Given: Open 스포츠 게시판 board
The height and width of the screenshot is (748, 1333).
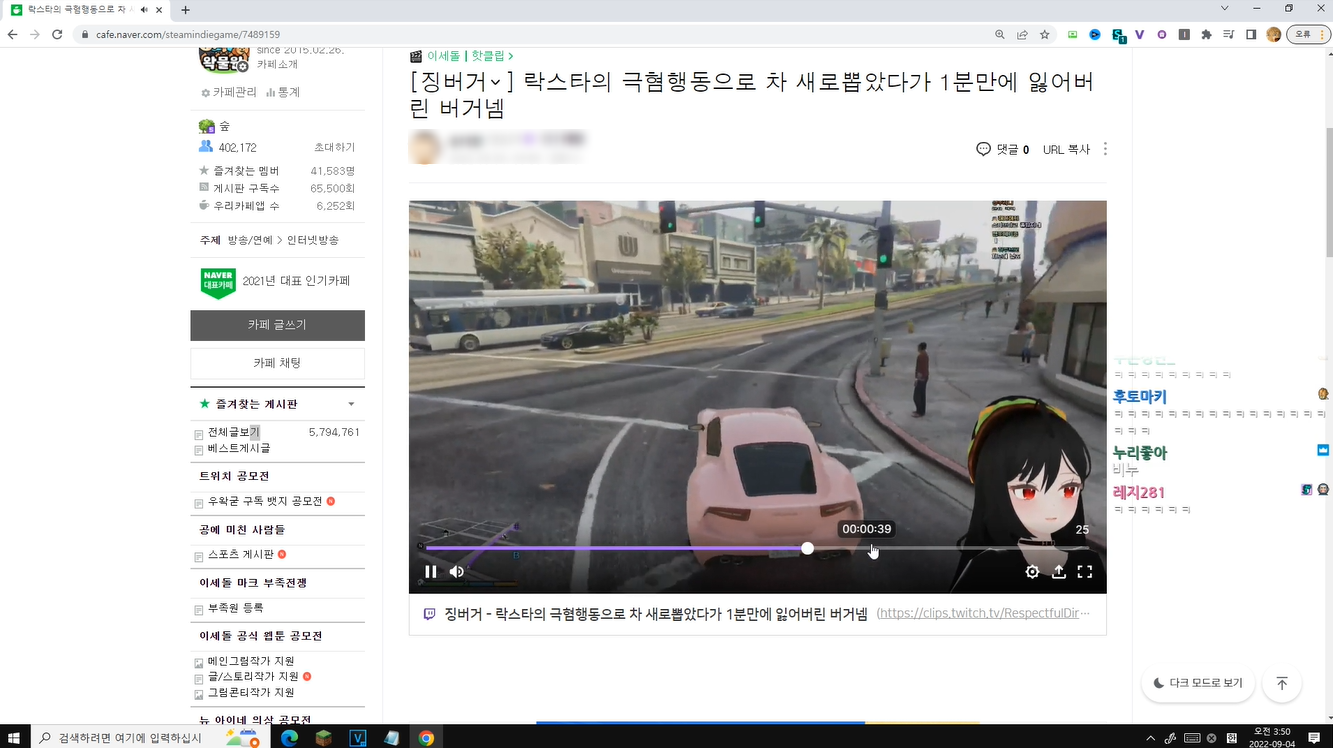Looking at the screenshot, I should [x=242, y=554].
